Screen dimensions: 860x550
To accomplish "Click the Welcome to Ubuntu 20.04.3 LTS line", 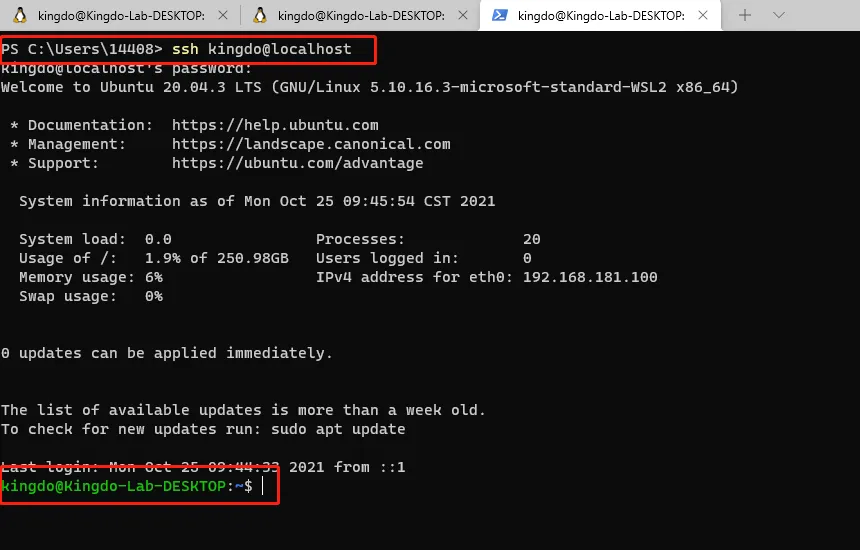I will tap(369, 87).
